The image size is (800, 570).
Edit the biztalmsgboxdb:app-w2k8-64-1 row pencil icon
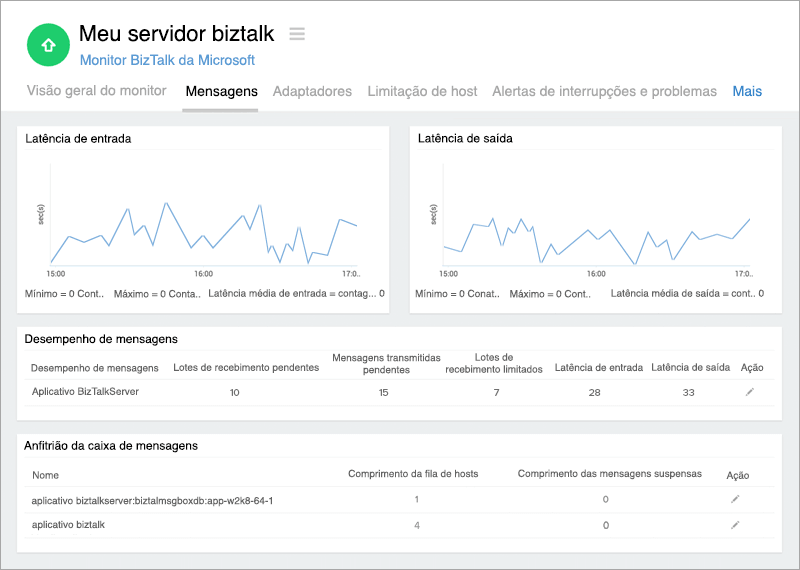click(735, 499)
